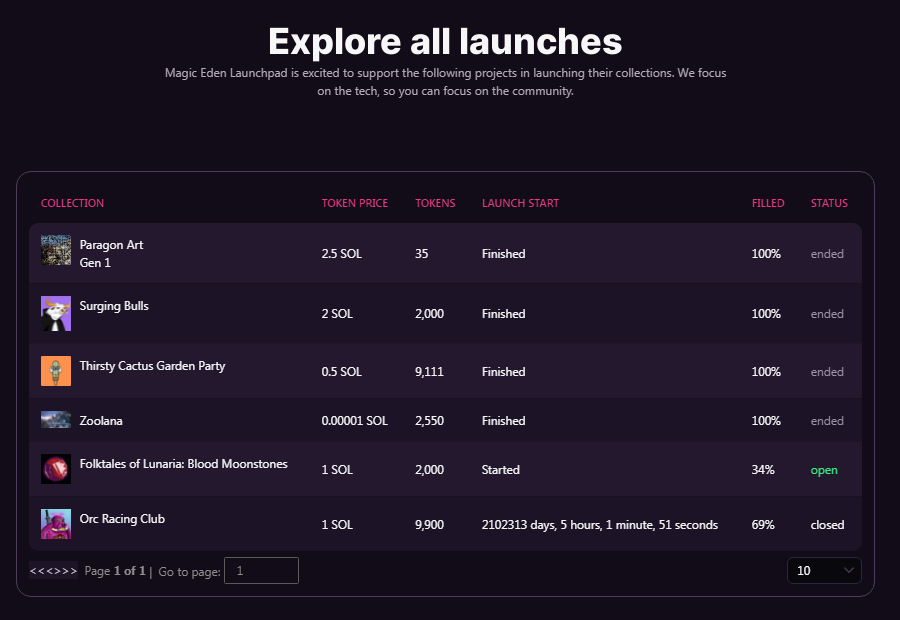This screenshot has height=620, width=900.
Task: Select the ended status of Paragon Art
Action: point(827,254)
